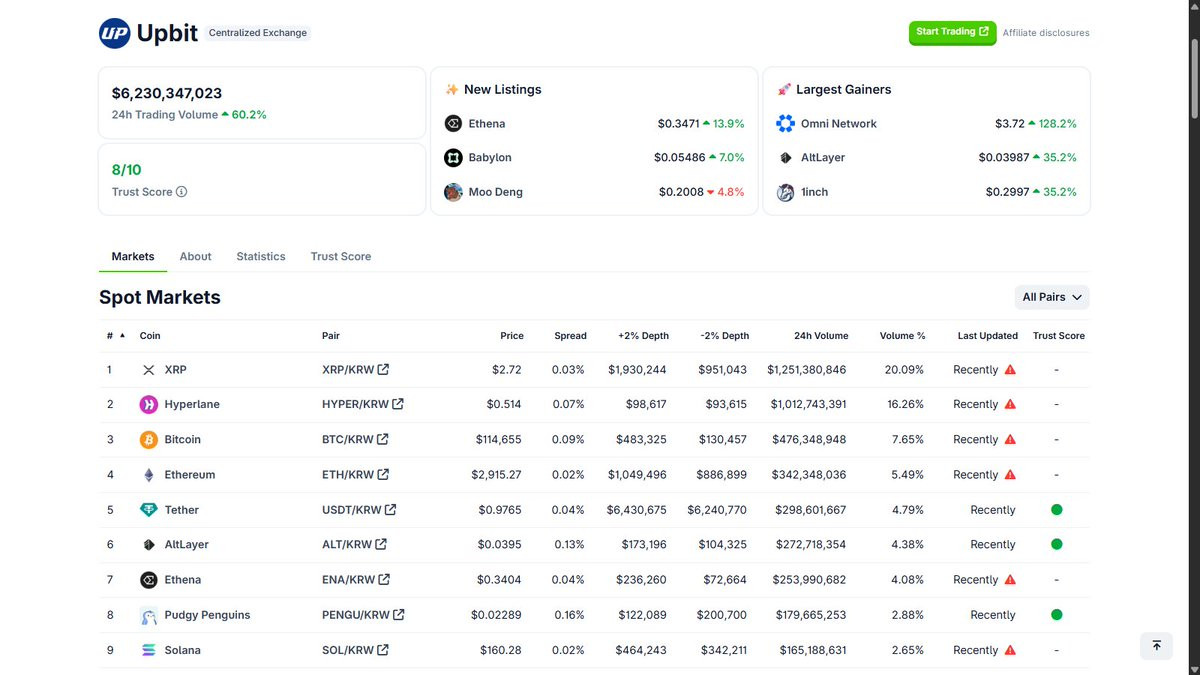Click the Babylon name in New Listings

(490, 158)
